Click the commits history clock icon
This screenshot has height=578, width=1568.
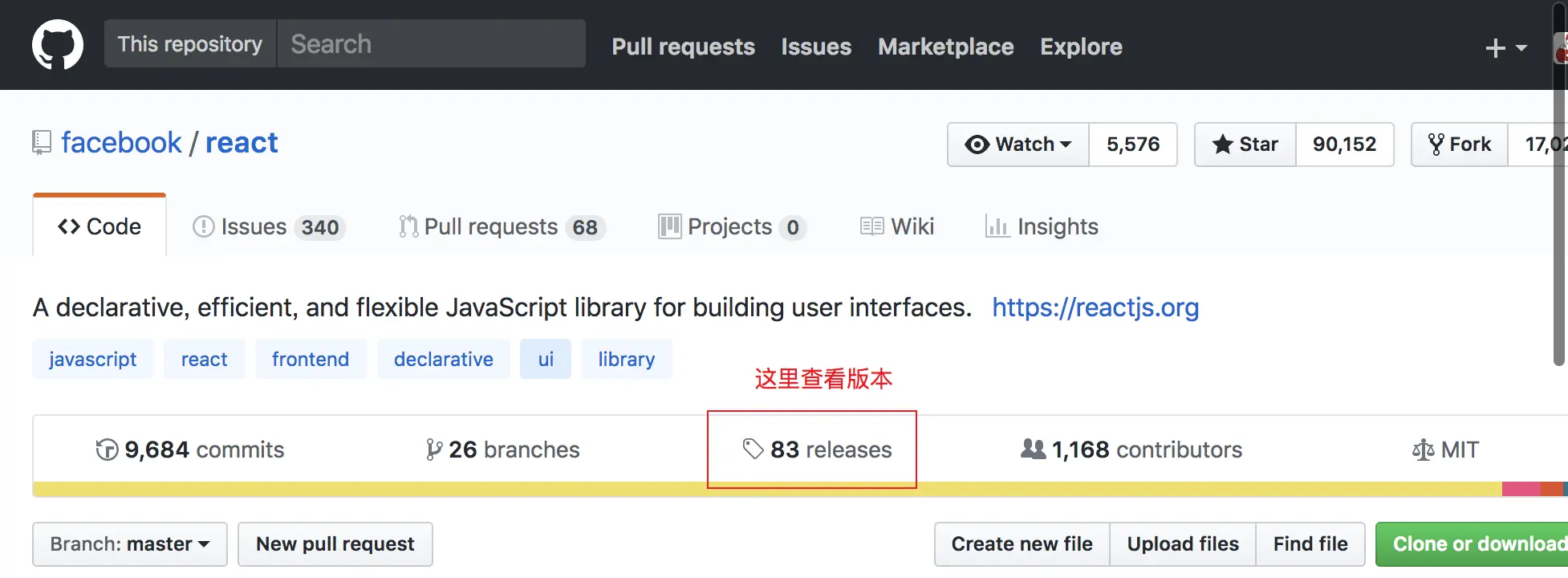(x=107, y=450)
